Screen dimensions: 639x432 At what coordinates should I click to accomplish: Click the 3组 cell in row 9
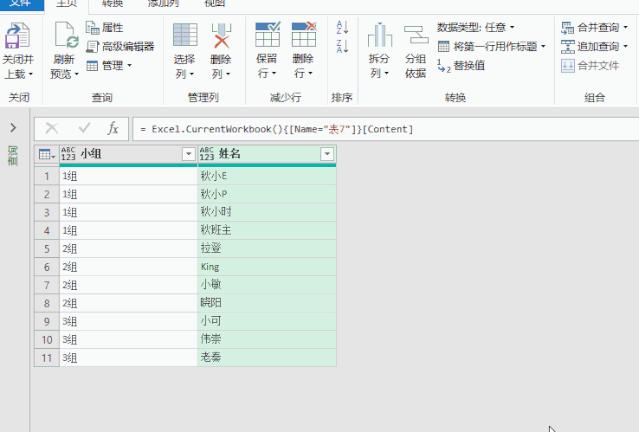pyautogui.click(x=128, y=321)
